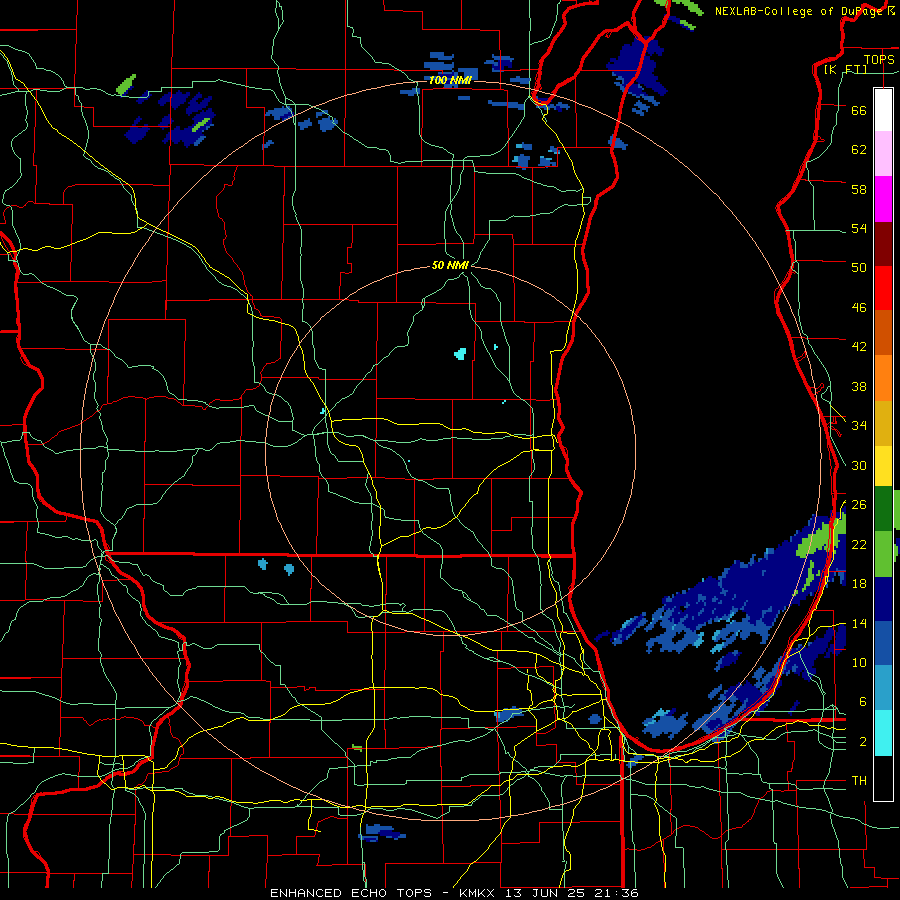Click the light pink legend swatch near 62
The image size is (900, 900).
tap(883, 153)
